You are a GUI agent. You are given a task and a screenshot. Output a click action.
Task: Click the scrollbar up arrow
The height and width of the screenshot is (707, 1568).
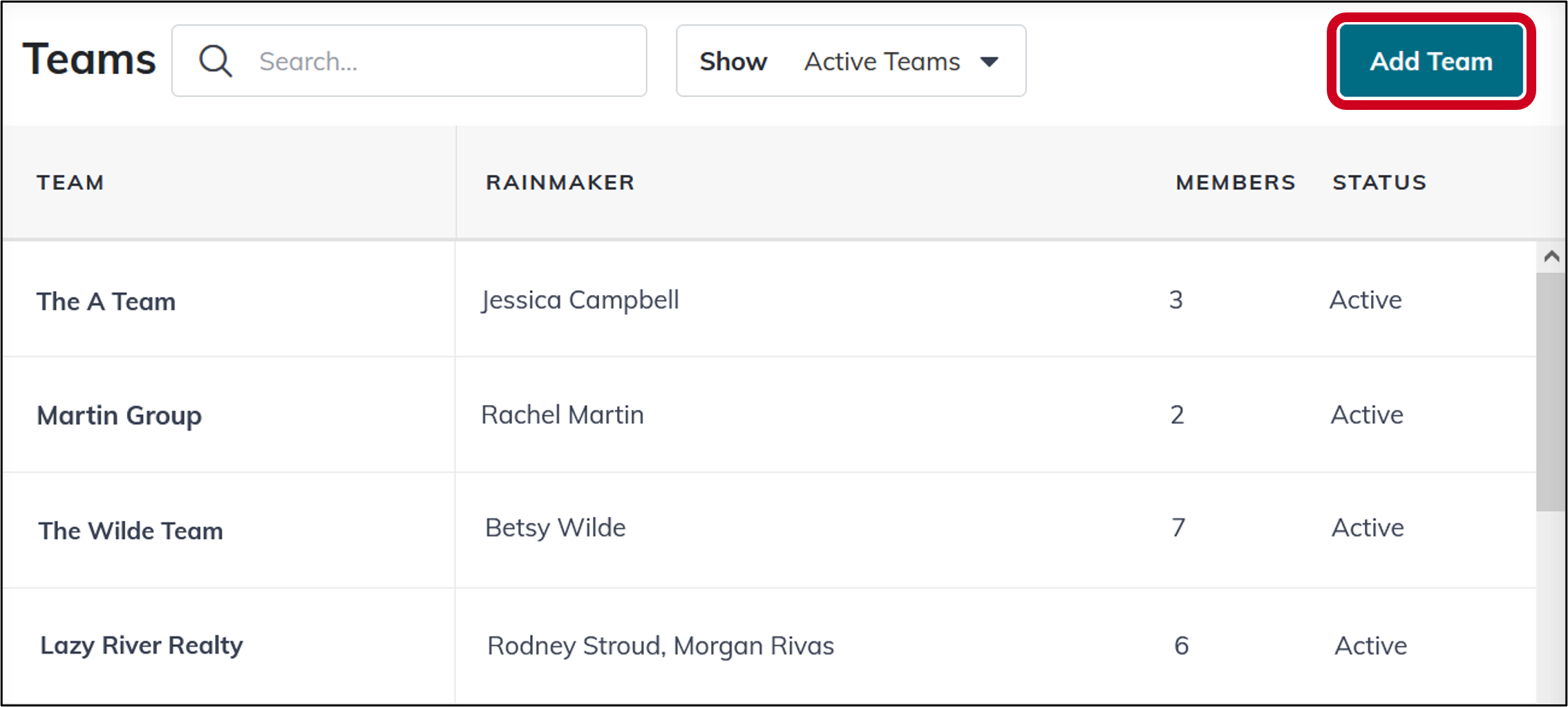pos(1550,256)
